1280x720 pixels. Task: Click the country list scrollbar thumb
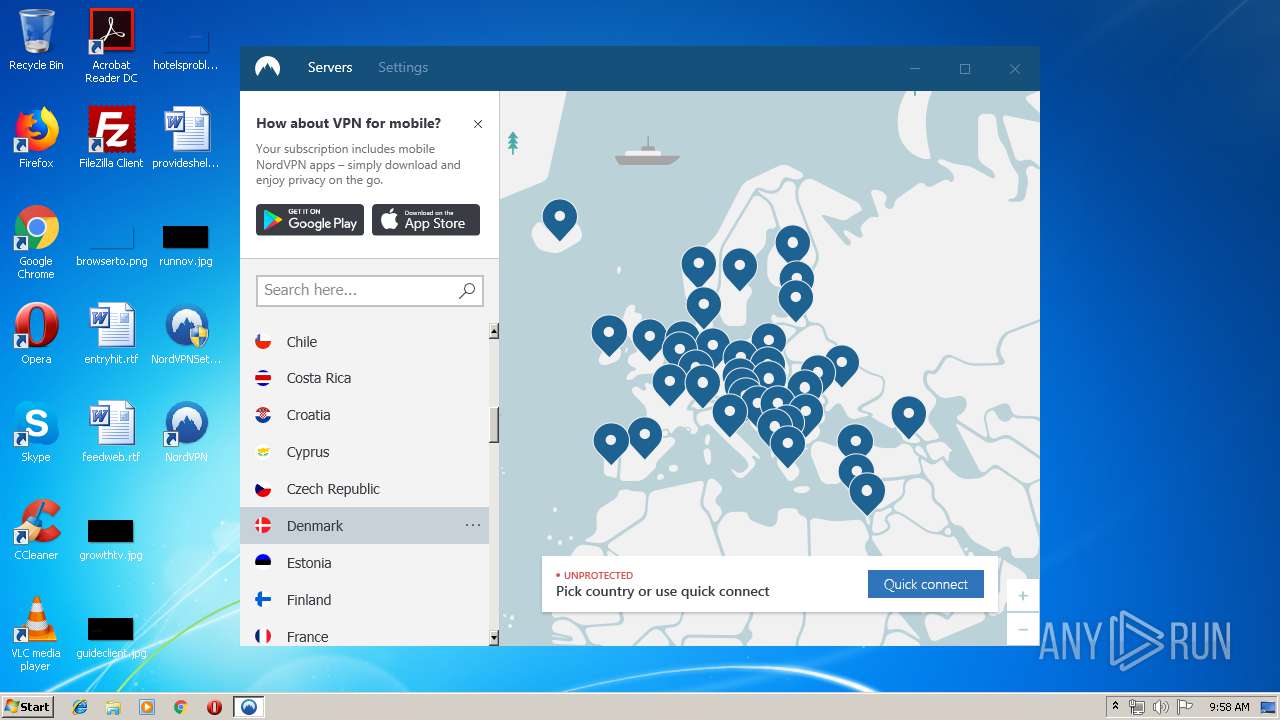click(x=494, y=425)
